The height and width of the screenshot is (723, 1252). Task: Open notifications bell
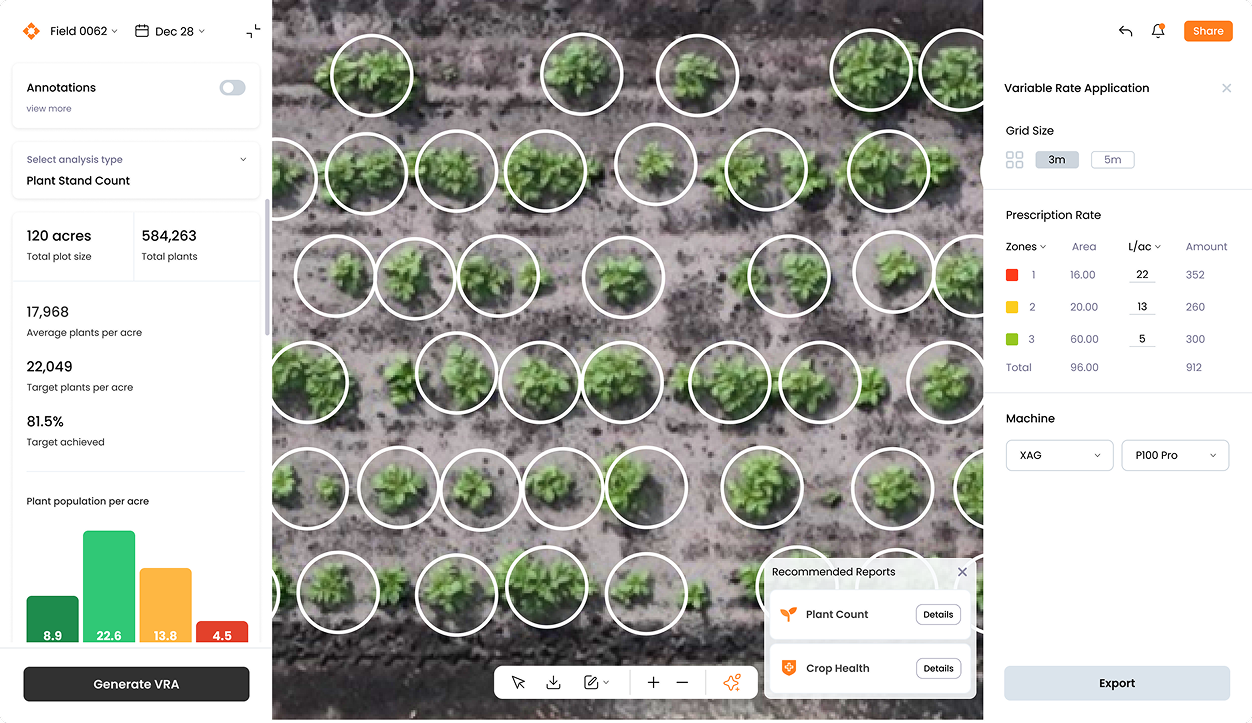click(x=1158, y=31)
